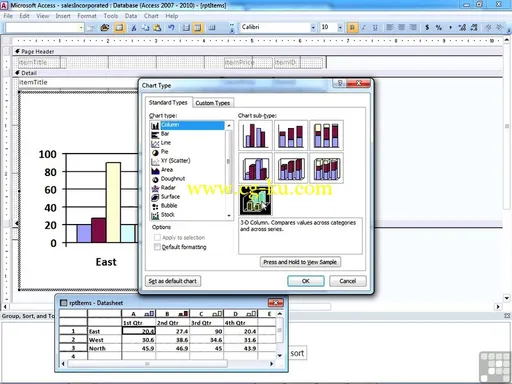Toggle Italic formatting button
This screenshot has height=384, width=512.
(364, 28)
